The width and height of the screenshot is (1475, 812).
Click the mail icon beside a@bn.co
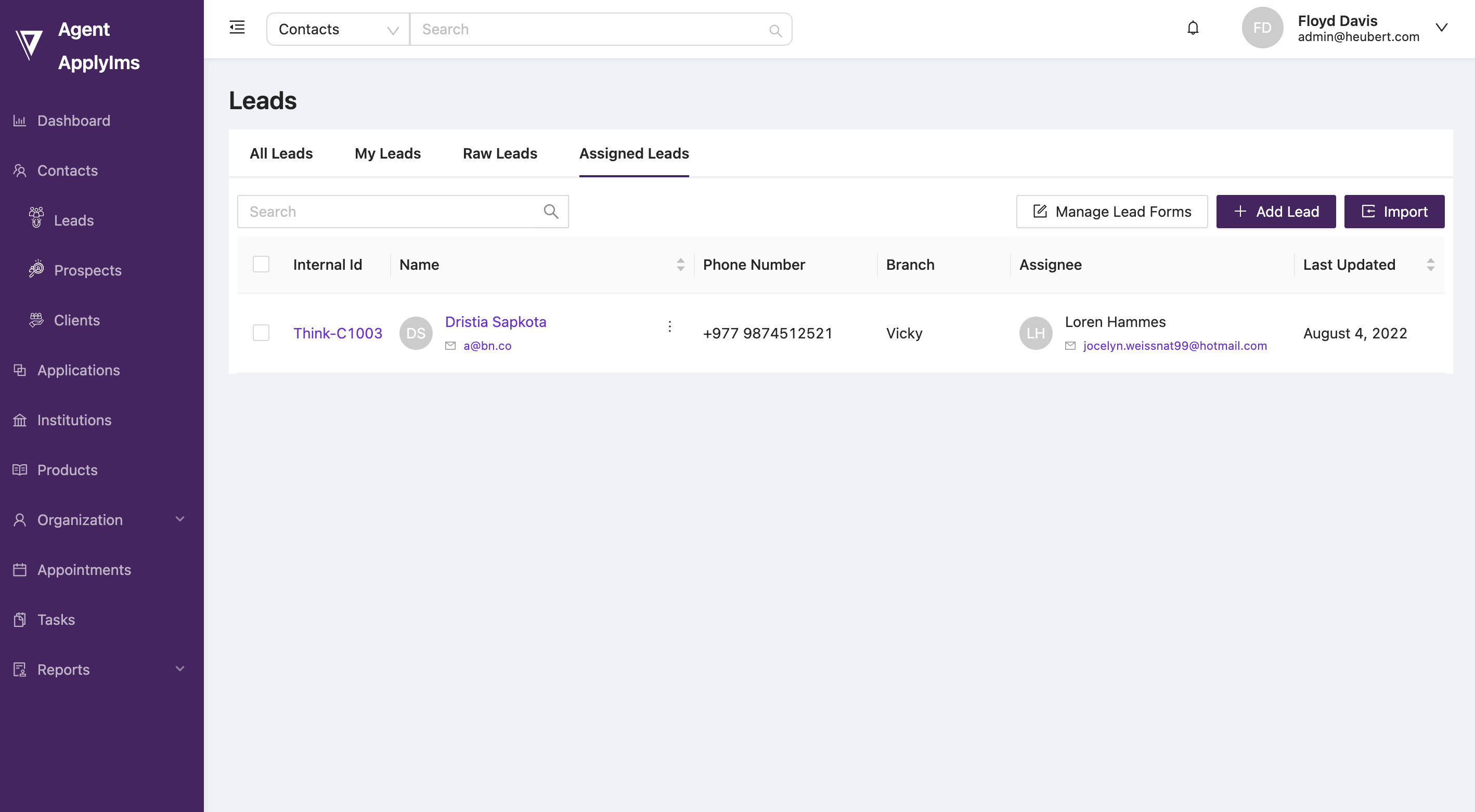click(x=450, y=346)
